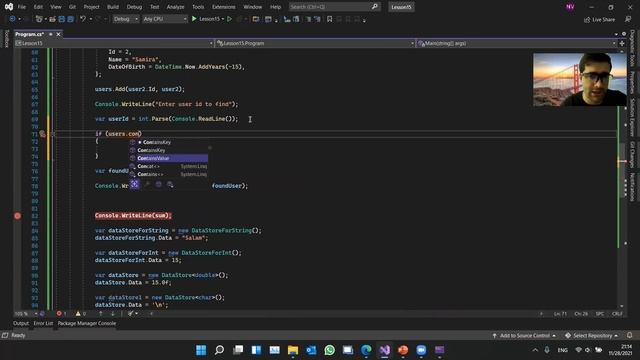Image resolution: width=640 pixels, height=360 pixels.
Task: Open the Lesson15.Program type dropdown
Action: coord(316,43)
